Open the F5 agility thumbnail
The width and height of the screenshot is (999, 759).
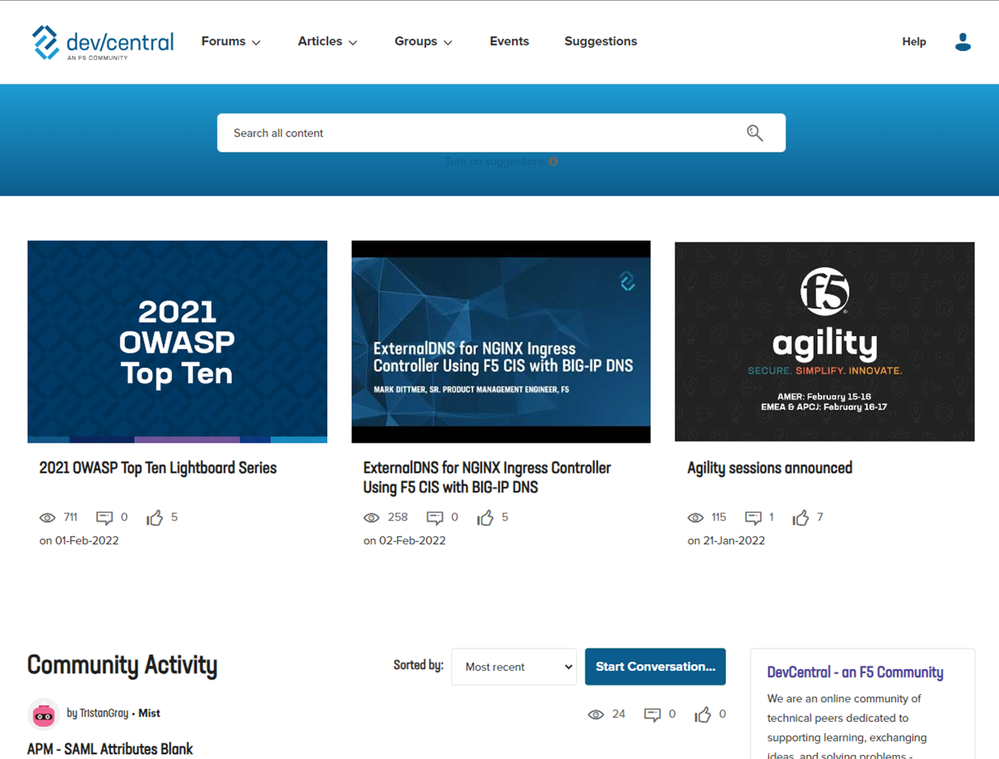(x=824, y=342)
